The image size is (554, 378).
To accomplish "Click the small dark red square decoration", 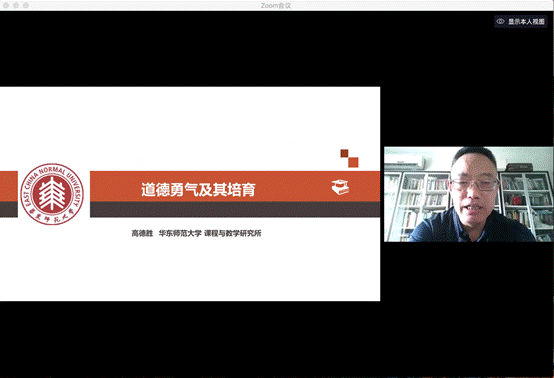I will [344, 153].
